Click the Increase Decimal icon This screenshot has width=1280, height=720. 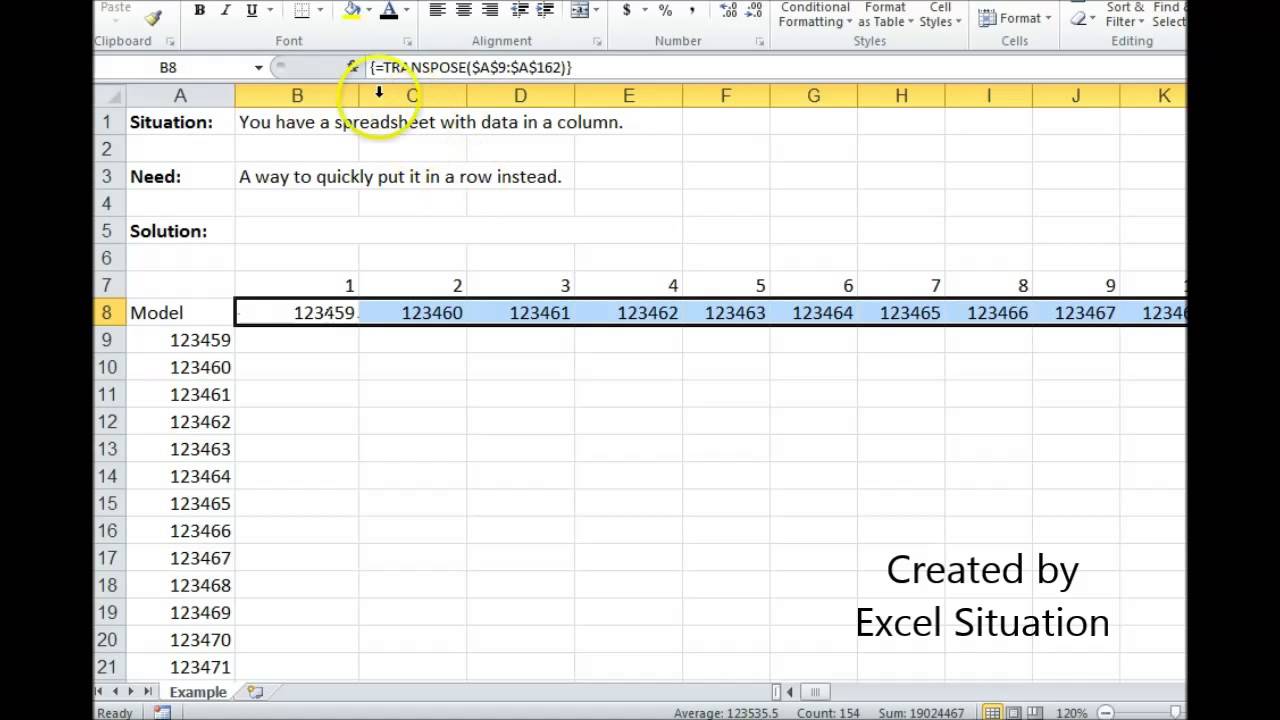click(728, 10)
